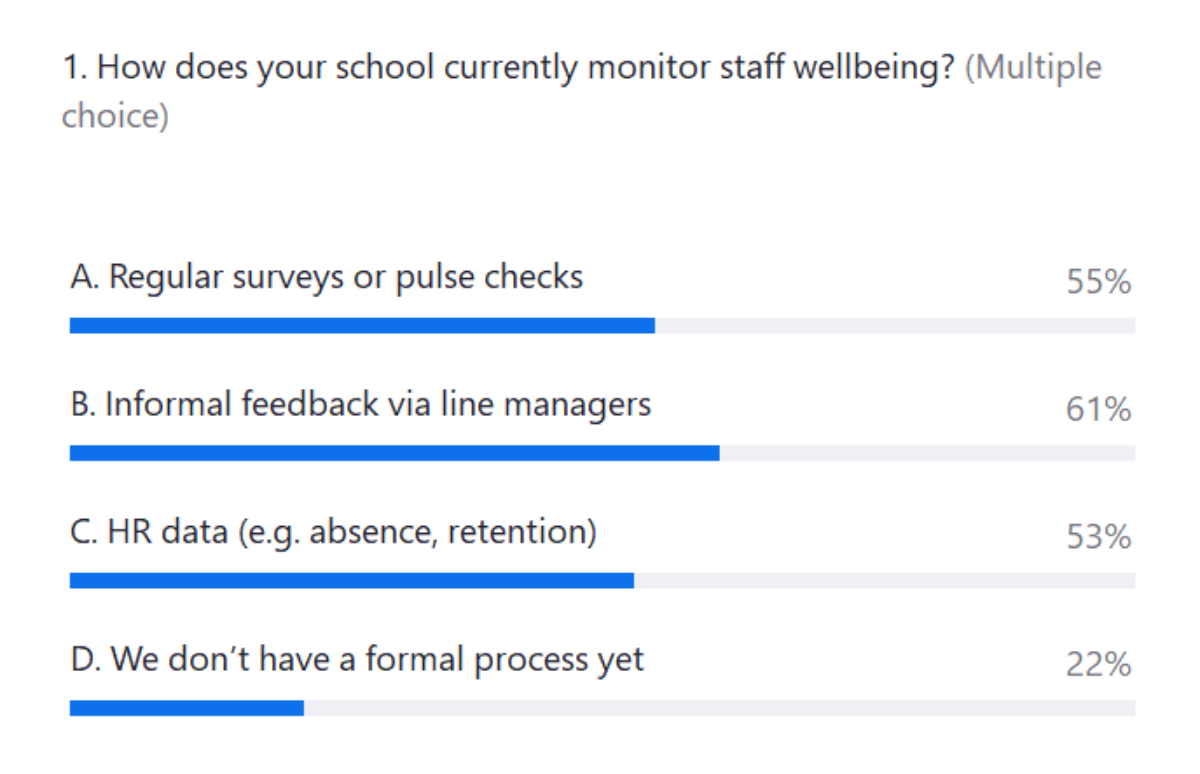Click the 61% result for option B
The width and height of the screenshot is (1200, 774).
(x=1098, y=410)
